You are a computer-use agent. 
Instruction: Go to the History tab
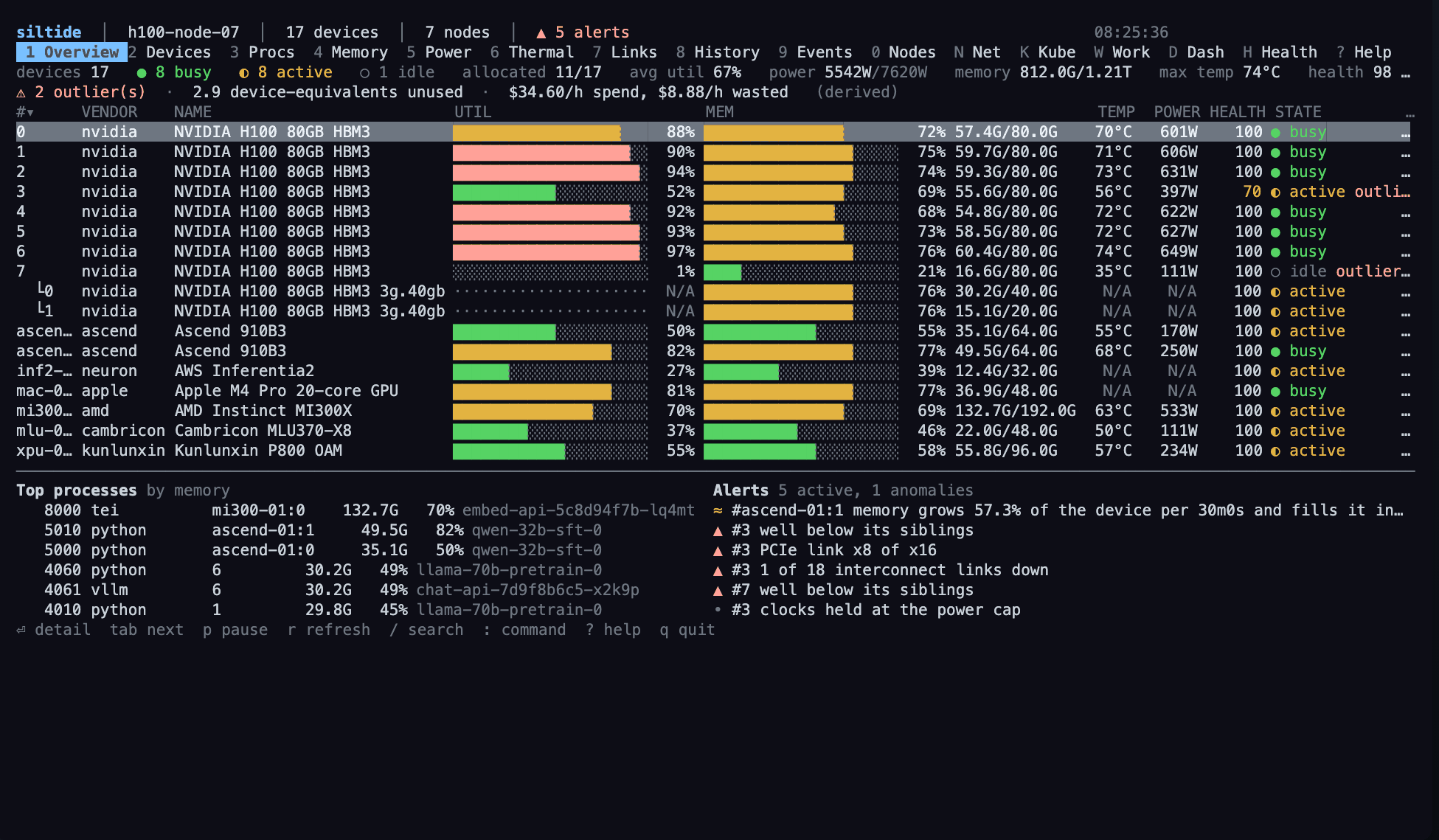pos(718,52)
